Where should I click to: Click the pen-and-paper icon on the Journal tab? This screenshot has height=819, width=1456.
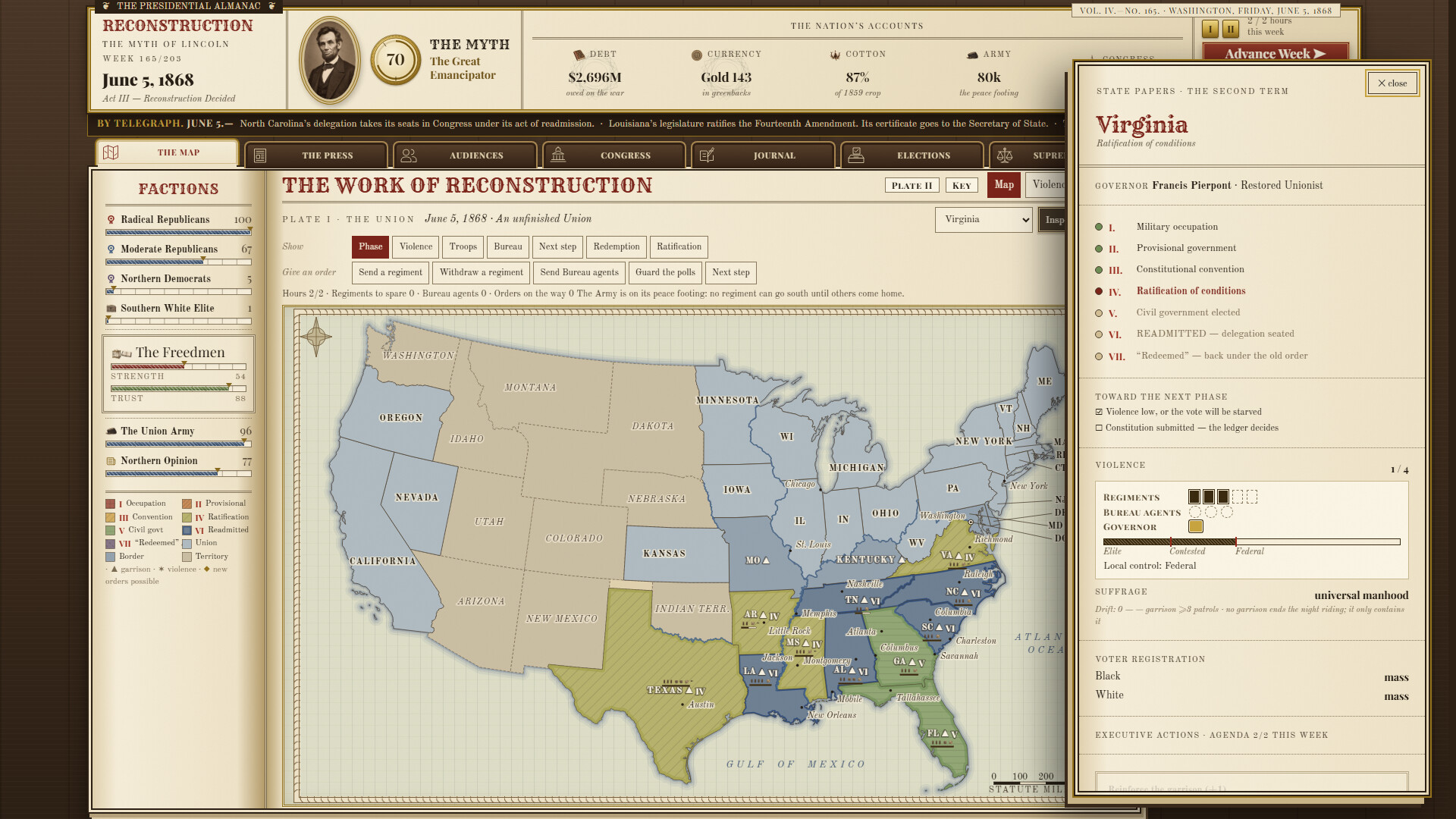coord(707,155)
